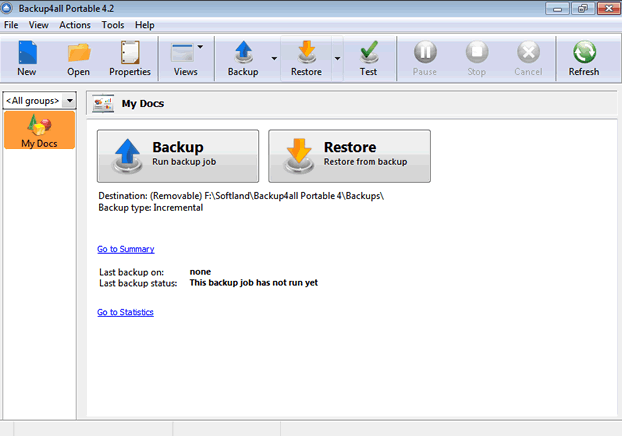Open the Properties toolbar icon
Screen dimensions: 622x437
(x=130, y=52)
